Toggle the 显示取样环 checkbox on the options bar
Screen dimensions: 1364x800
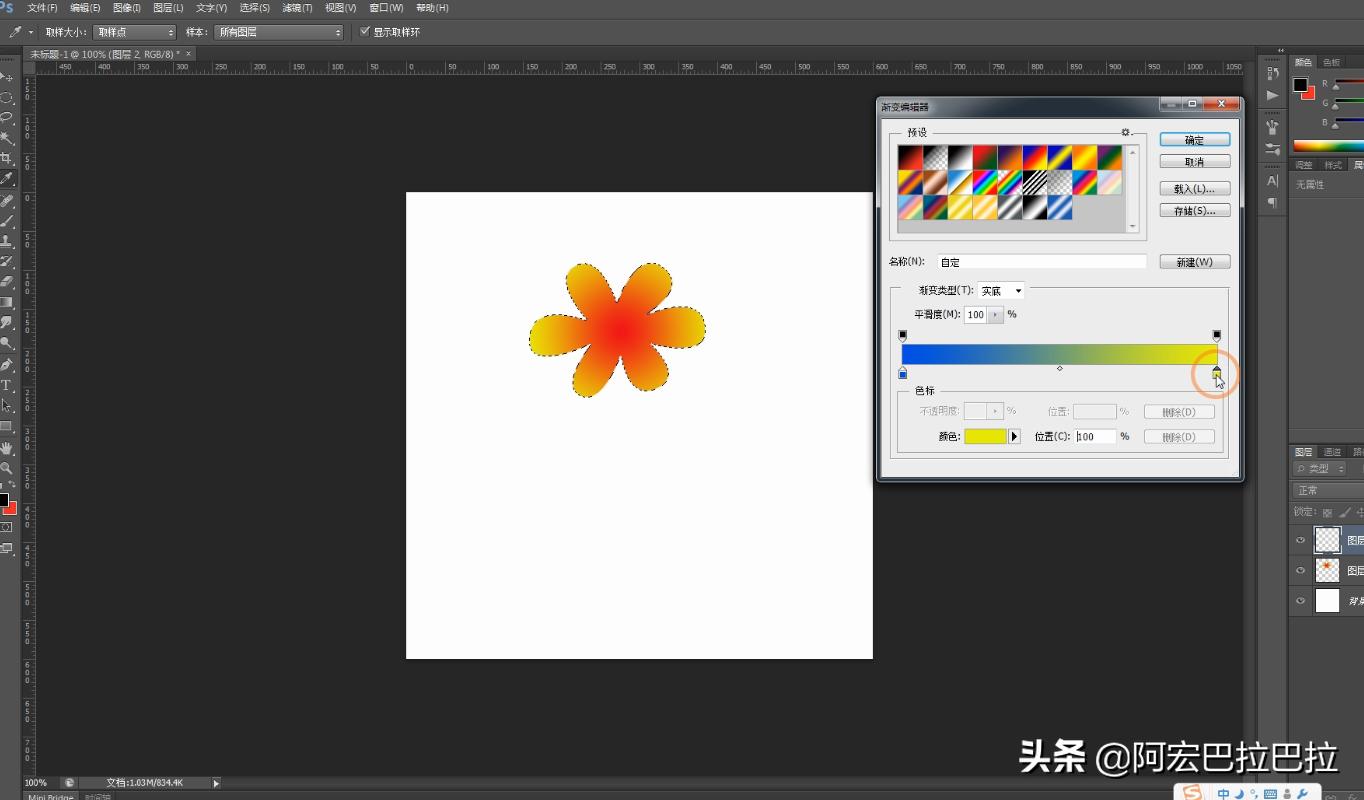365,31
